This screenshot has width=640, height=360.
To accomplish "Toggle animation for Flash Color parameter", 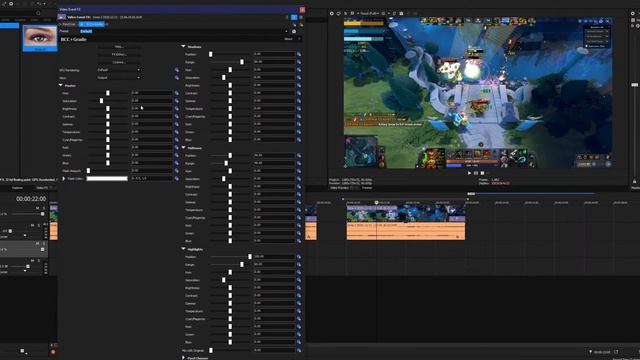I will tap(177, 178).
